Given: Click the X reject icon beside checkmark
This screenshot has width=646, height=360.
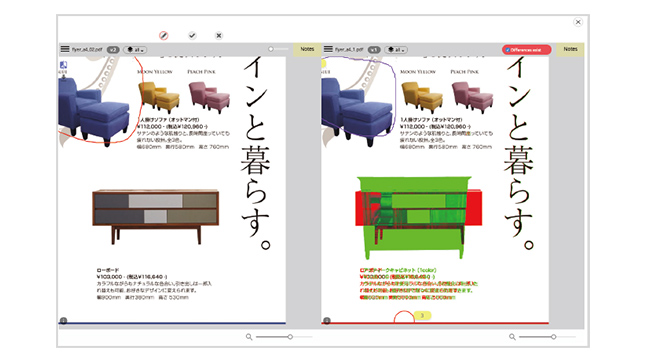Looking at the screenshot, I should coord(219,35).
